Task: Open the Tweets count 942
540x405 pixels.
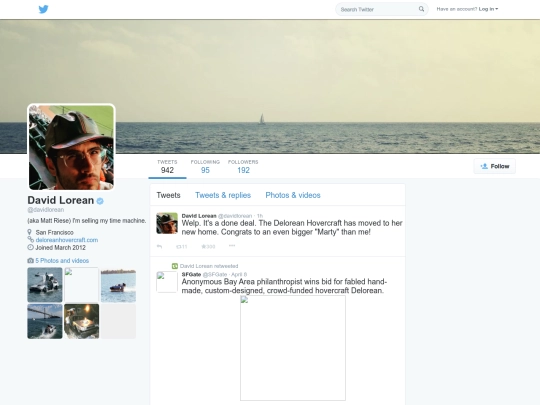Action: coord(167,166)
